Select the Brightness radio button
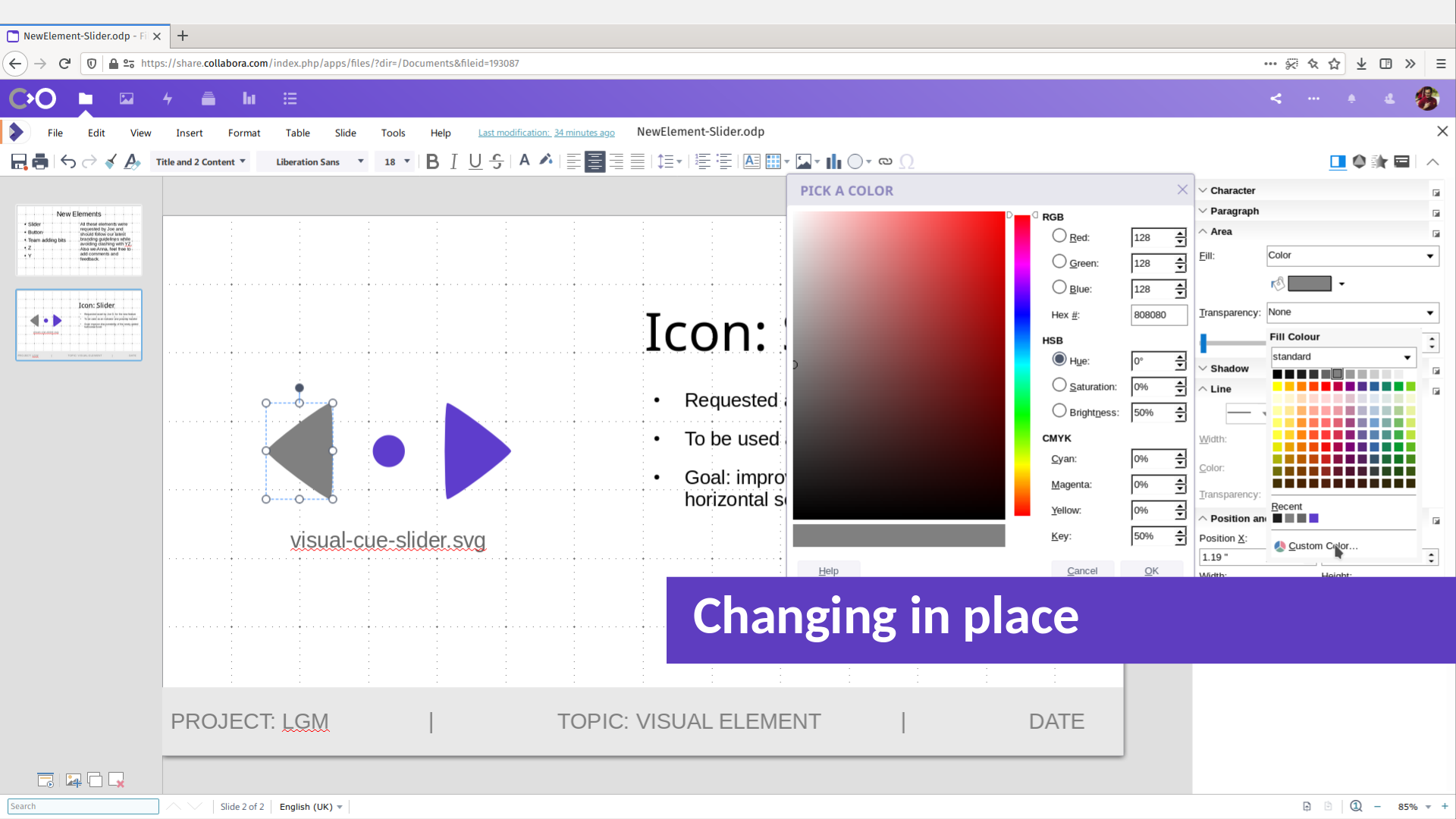 pyautogui.click(x=1059, y=411)
